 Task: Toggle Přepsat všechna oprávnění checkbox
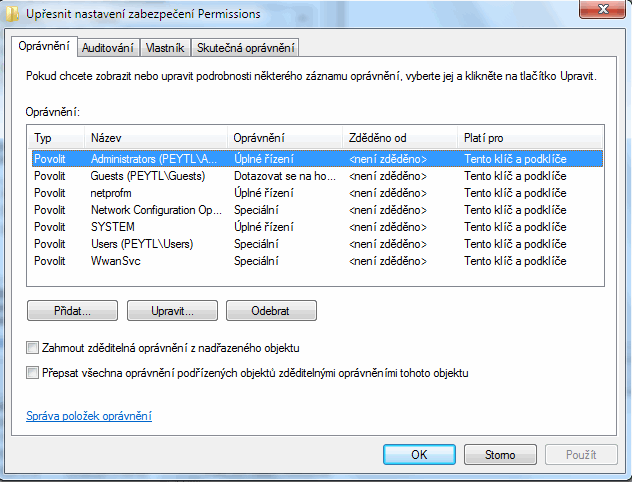(x=34, y=373)
